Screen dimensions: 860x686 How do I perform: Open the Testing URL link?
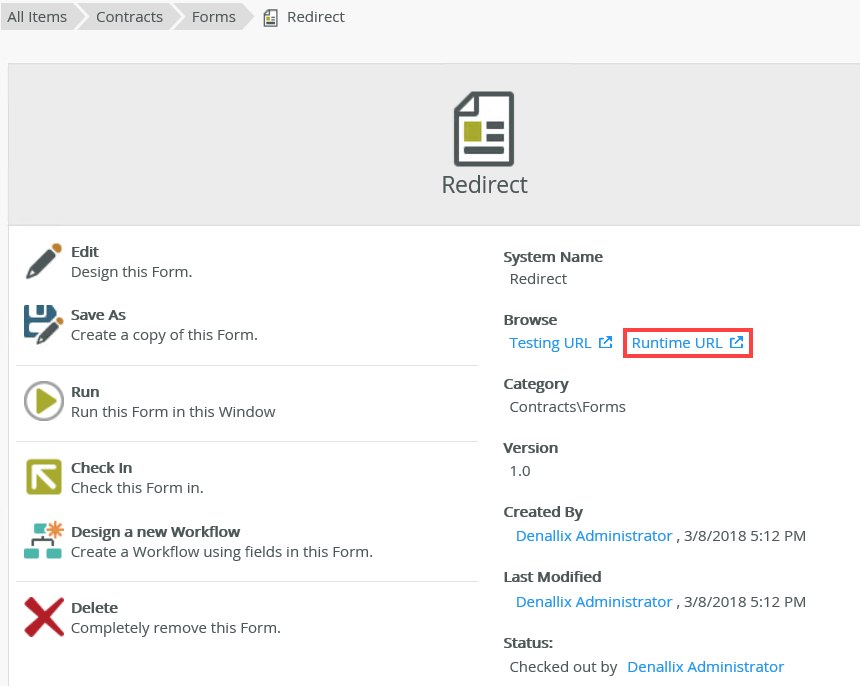click(x=550, y=343)
